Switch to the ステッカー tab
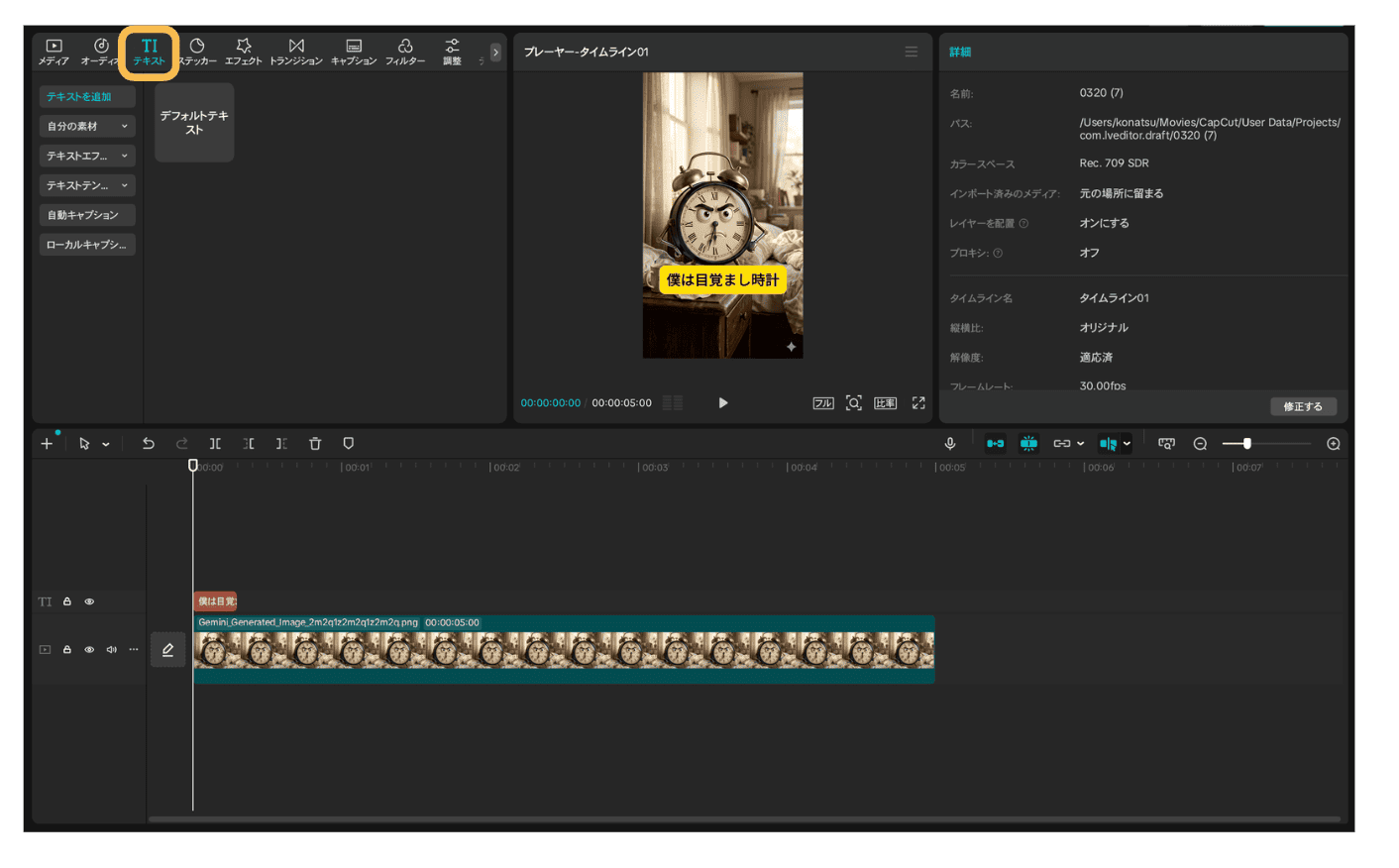The height and width of the screenshot is (868, 1399). [197, 52]
